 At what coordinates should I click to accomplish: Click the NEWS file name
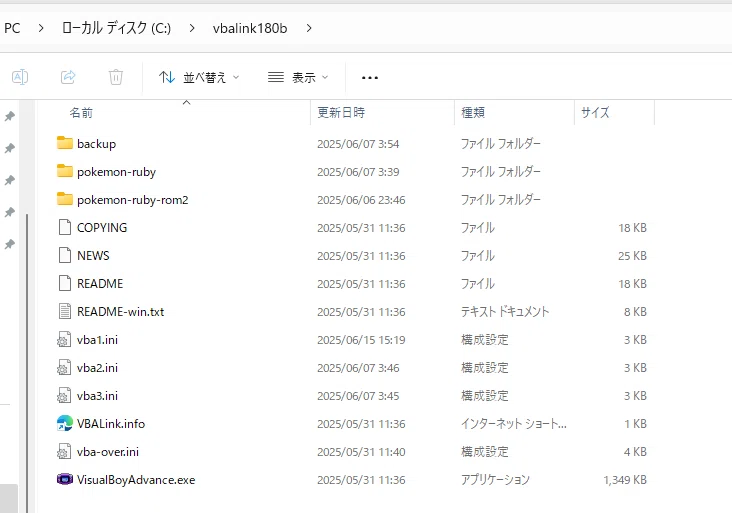click(93, 256)
